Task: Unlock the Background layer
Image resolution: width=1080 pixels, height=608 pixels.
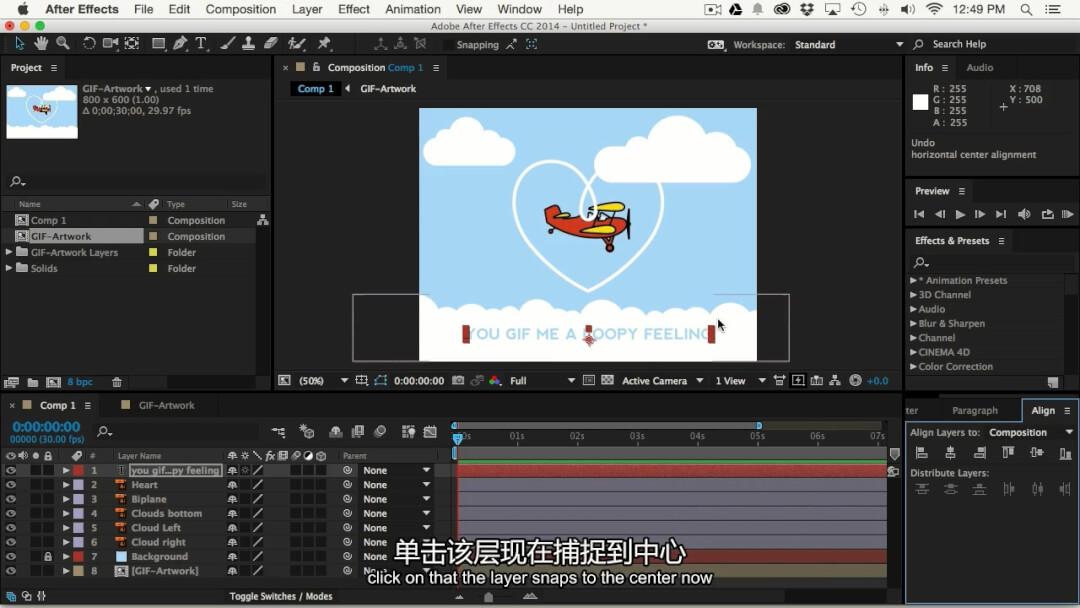Action: (48, 556)
